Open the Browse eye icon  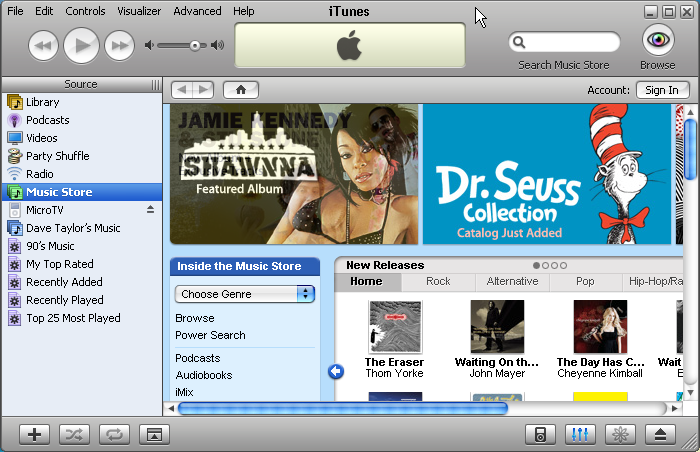[x=658, y=40]
